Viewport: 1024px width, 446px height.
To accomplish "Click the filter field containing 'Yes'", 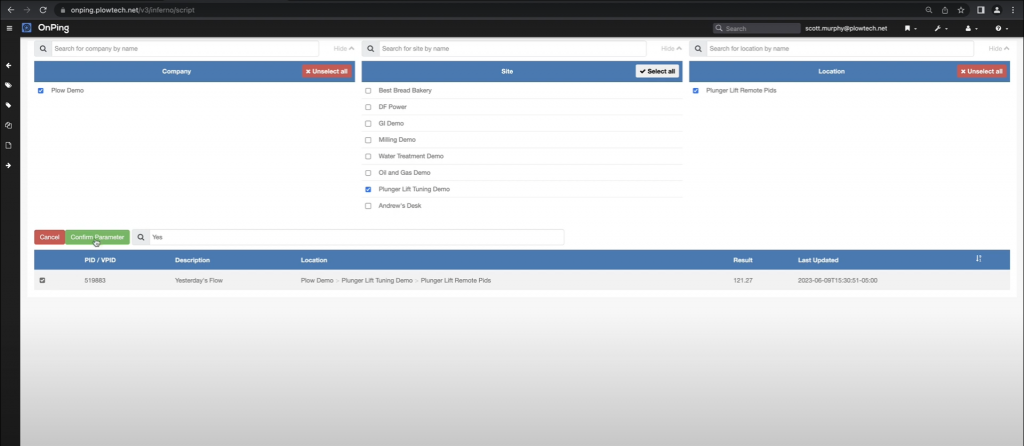I will tap(357, 237).
